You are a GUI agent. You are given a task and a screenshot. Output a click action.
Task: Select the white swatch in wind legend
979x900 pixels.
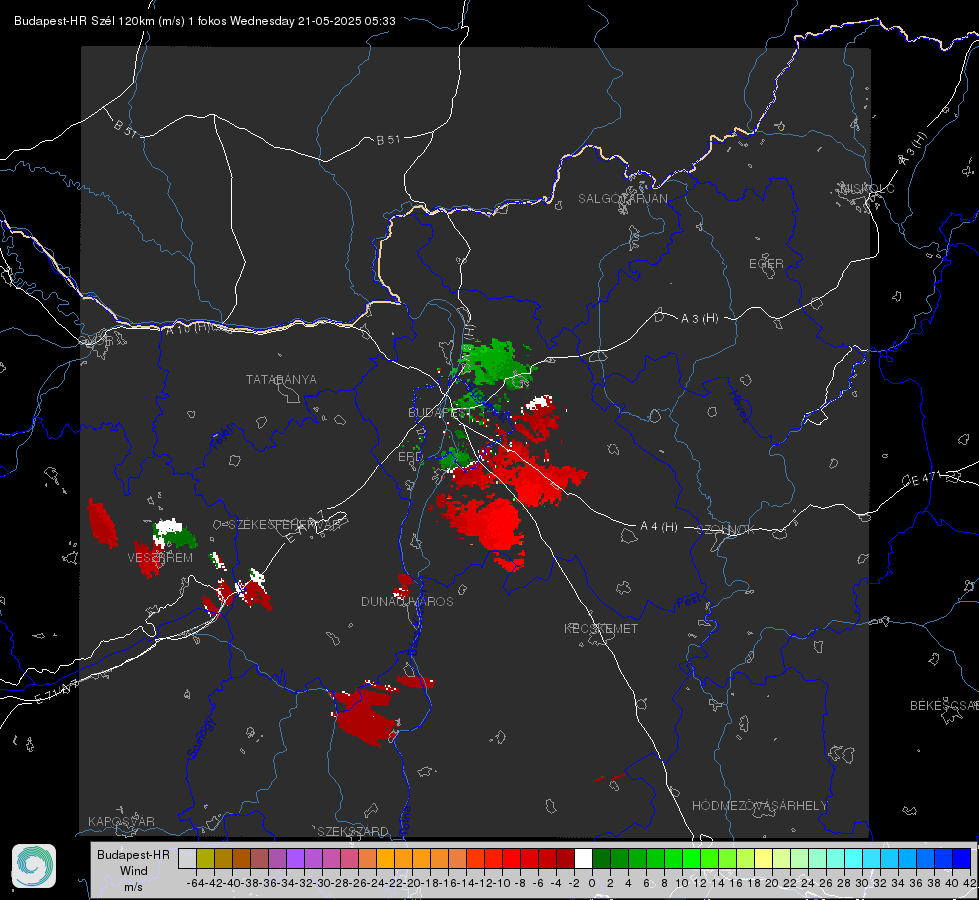point(583,858)
